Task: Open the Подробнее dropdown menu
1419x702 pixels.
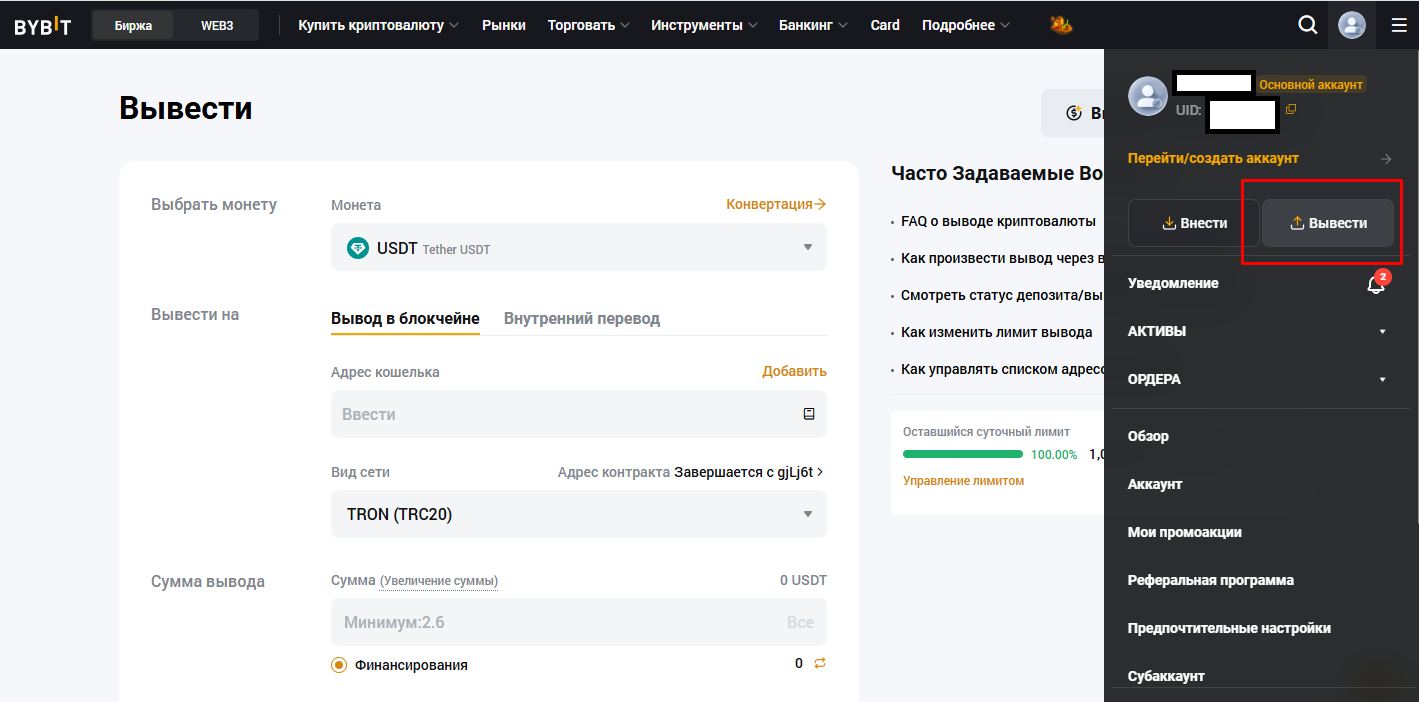Action: (x=966, y=25)
